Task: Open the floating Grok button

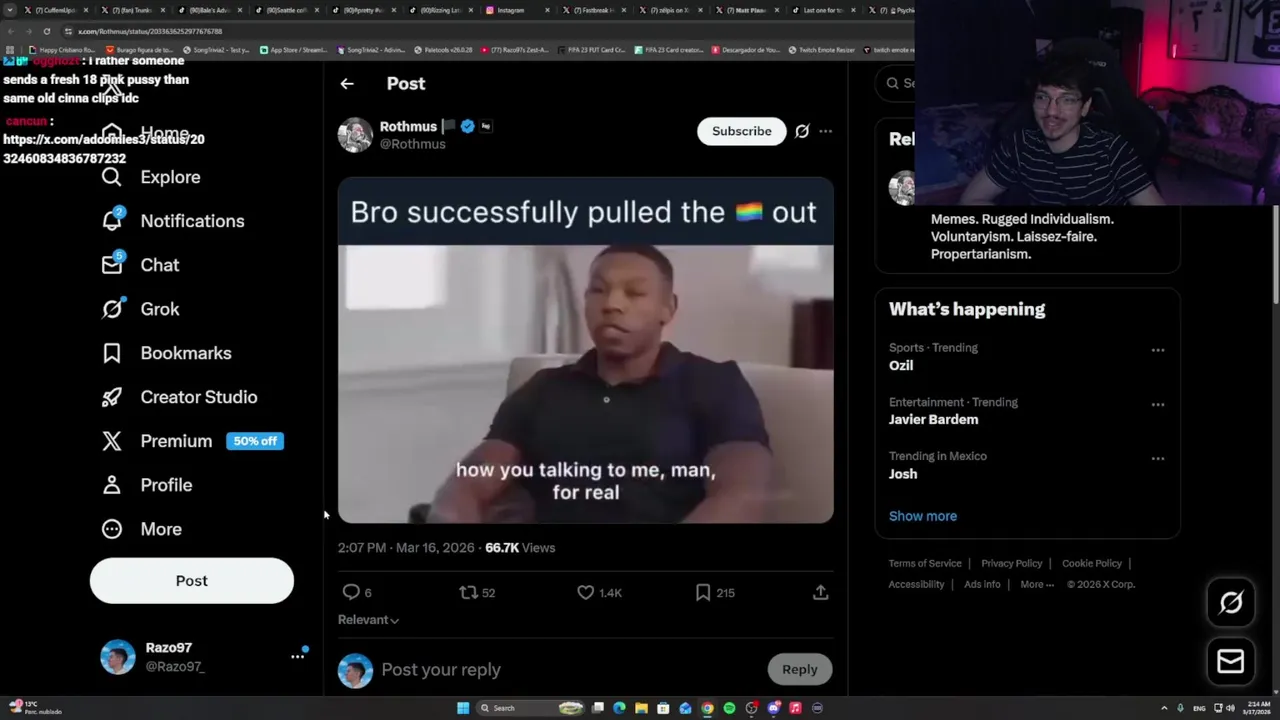Action: click(x=1231, y=602)
